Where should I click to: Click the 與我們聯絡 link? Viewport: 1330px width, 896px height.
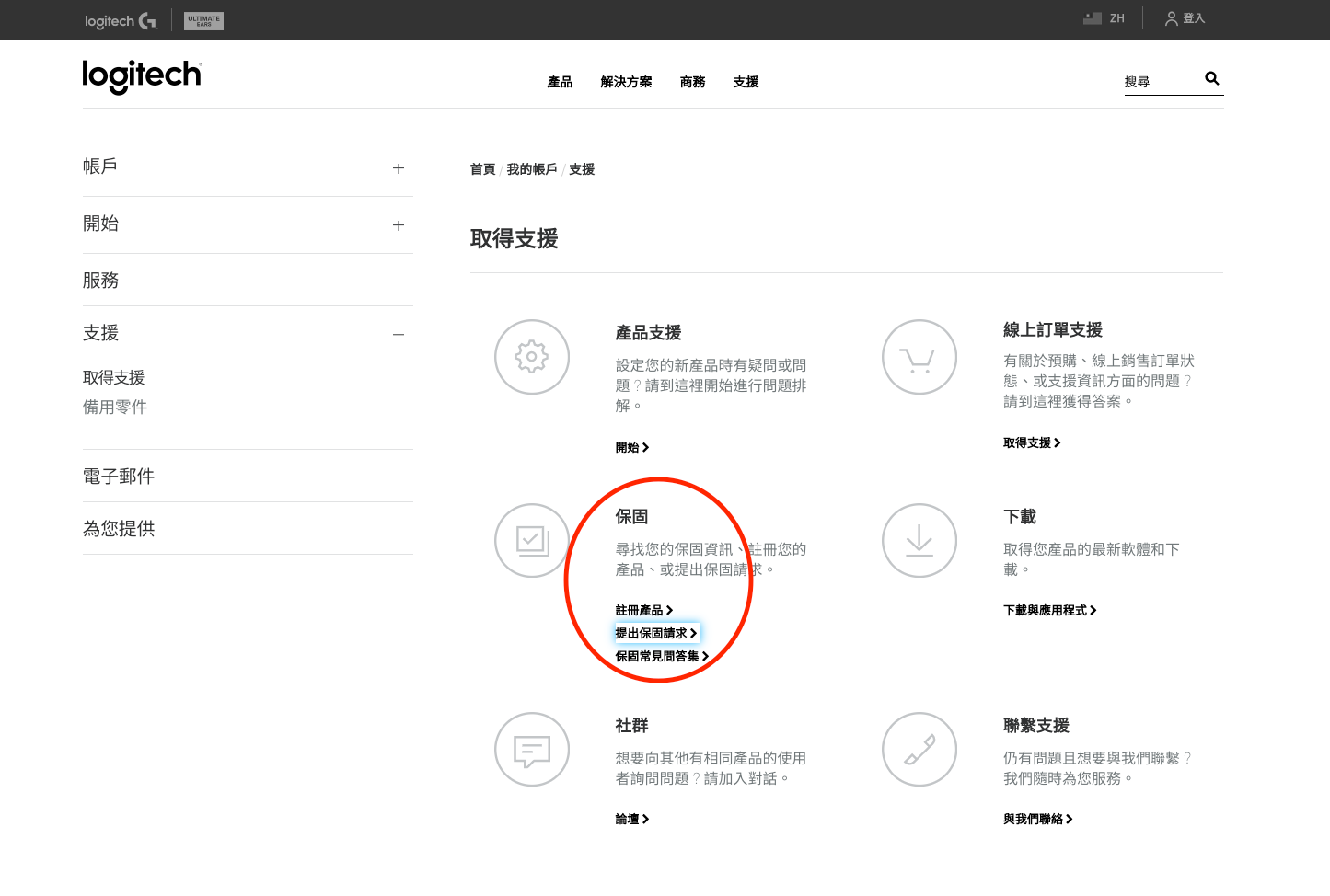pos(1038,820)
